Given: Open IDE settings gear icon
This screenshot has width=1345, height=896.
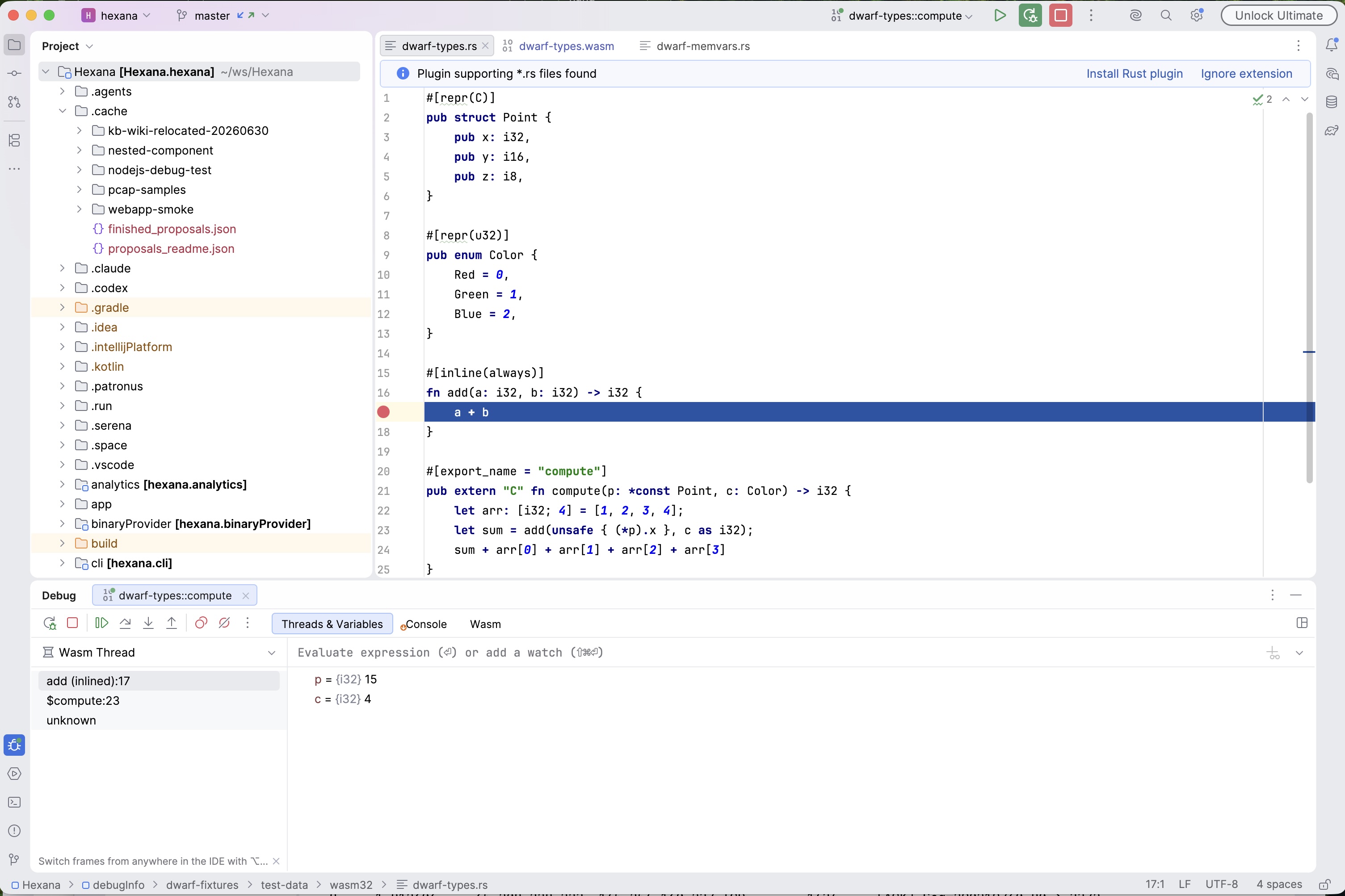Looking at the screenshot, I should pyautogui.click(x=1196, y=16).
